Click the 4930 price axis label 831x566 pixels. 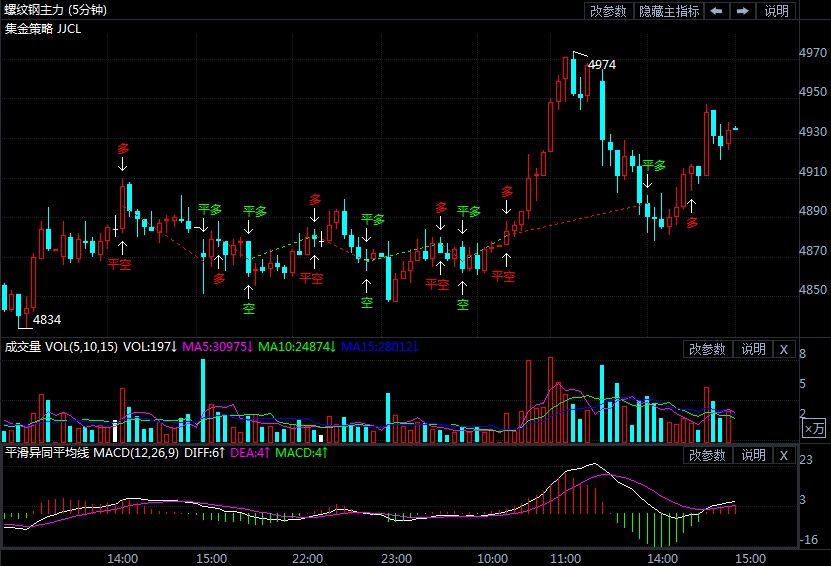(x=813, y=131)
